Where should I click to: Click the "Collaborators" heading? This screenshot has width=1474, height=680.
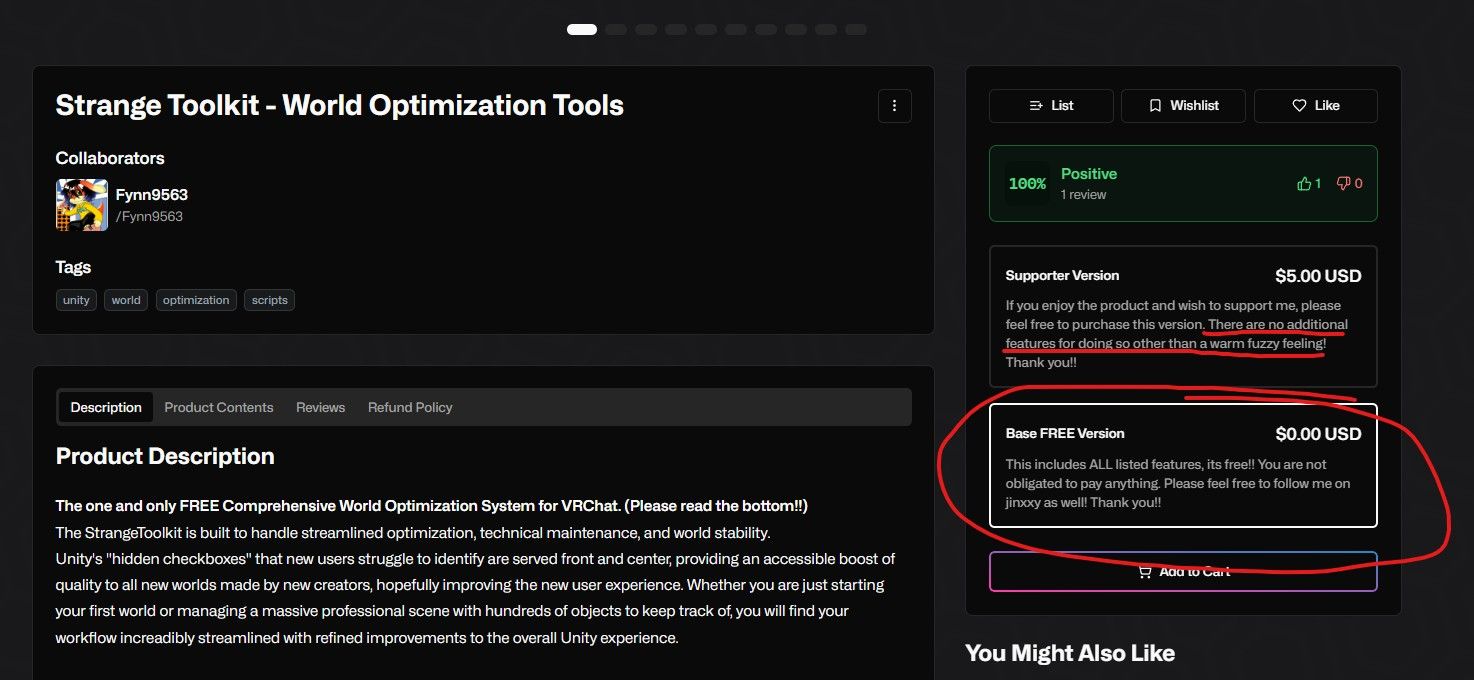coord(110,158)
